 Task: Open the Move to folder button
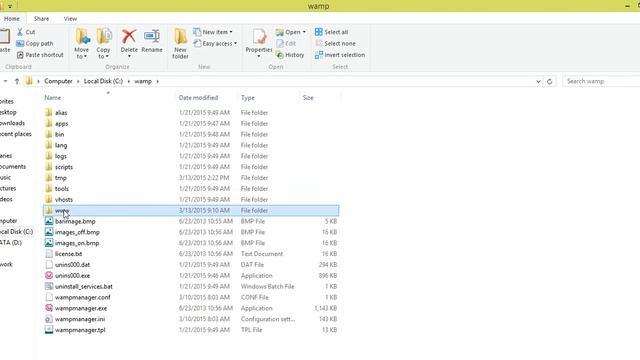coord(82,44)
